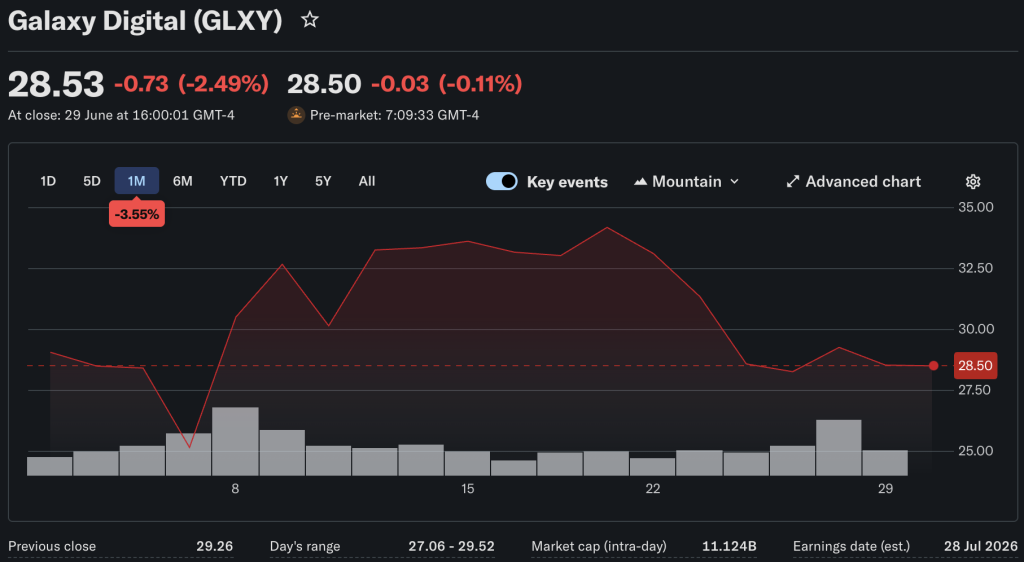Click the Market cap (intra-day) label

pos(599,546)
